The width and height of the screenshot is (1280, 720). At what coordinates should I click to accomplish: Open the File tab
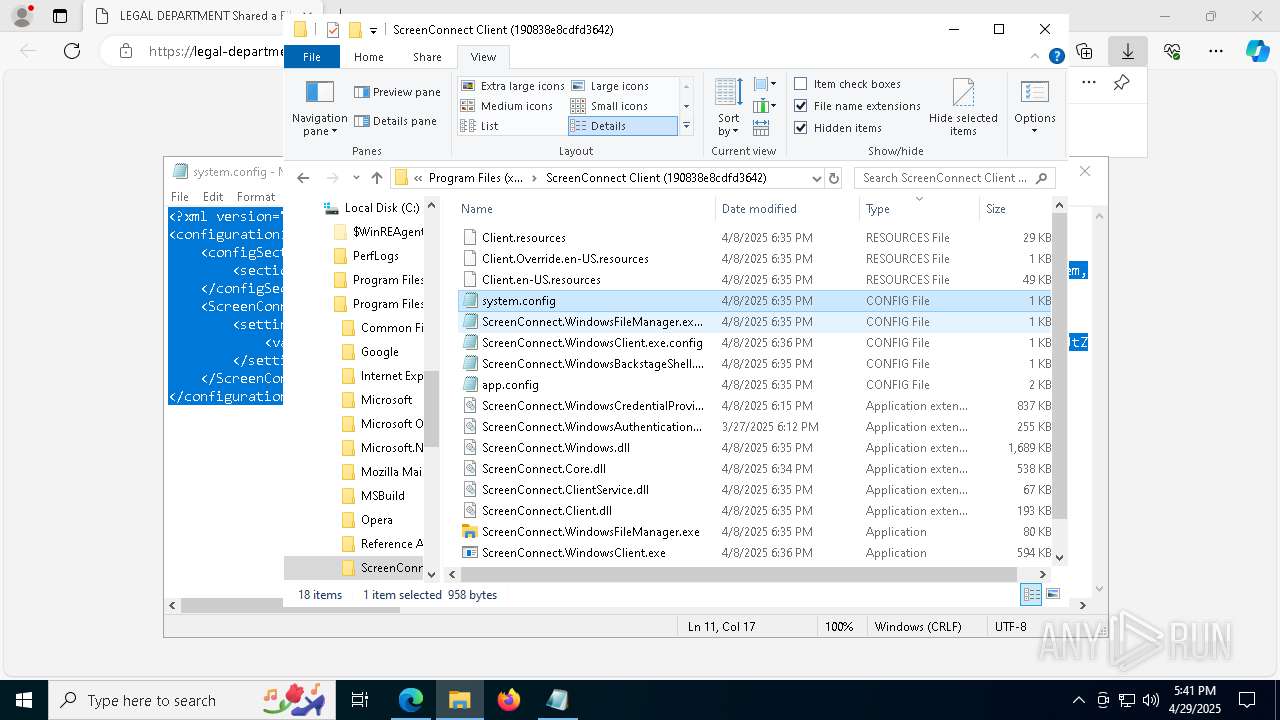312,57
